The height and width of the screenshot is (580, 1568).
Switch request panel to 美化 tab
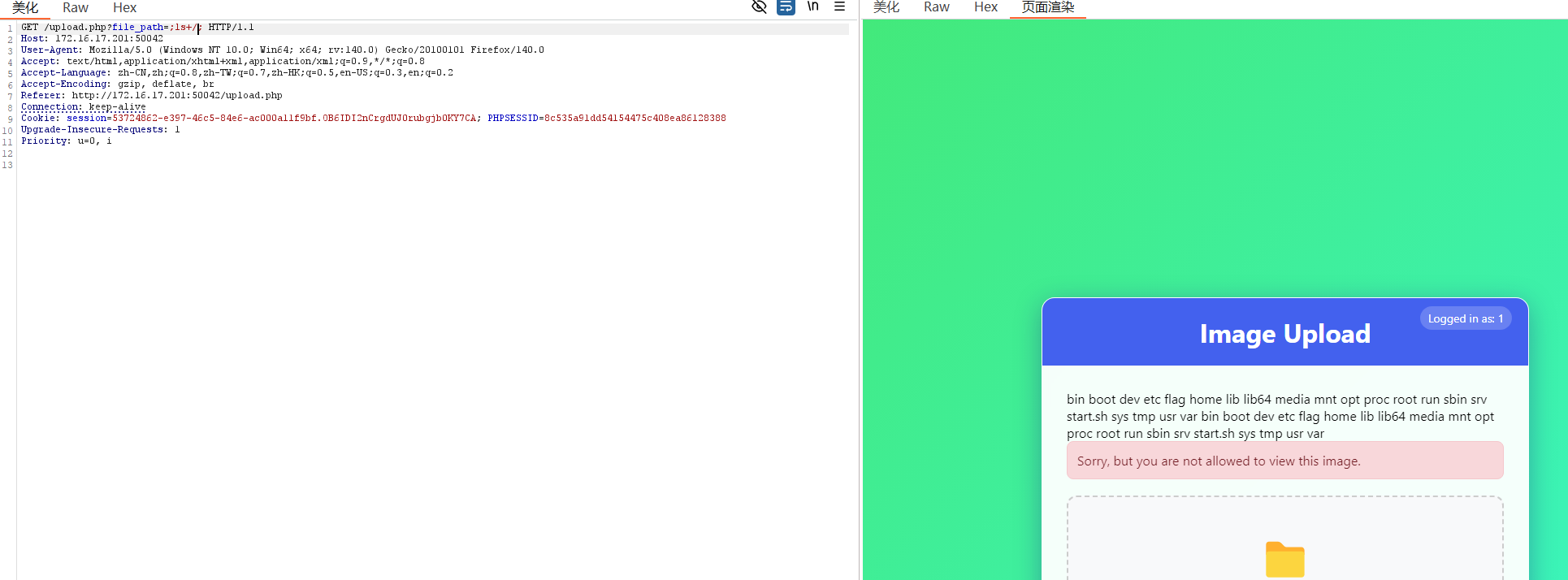25,8
